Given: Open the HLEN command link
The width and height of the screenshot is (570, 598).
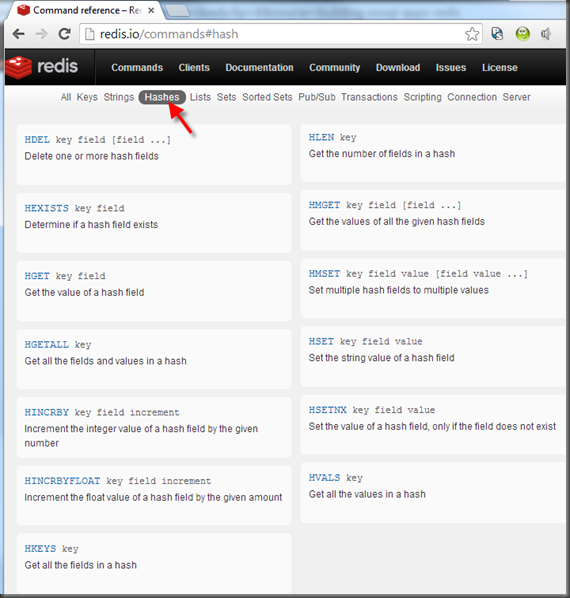Looking at the screenshot, I should point(321,137).
